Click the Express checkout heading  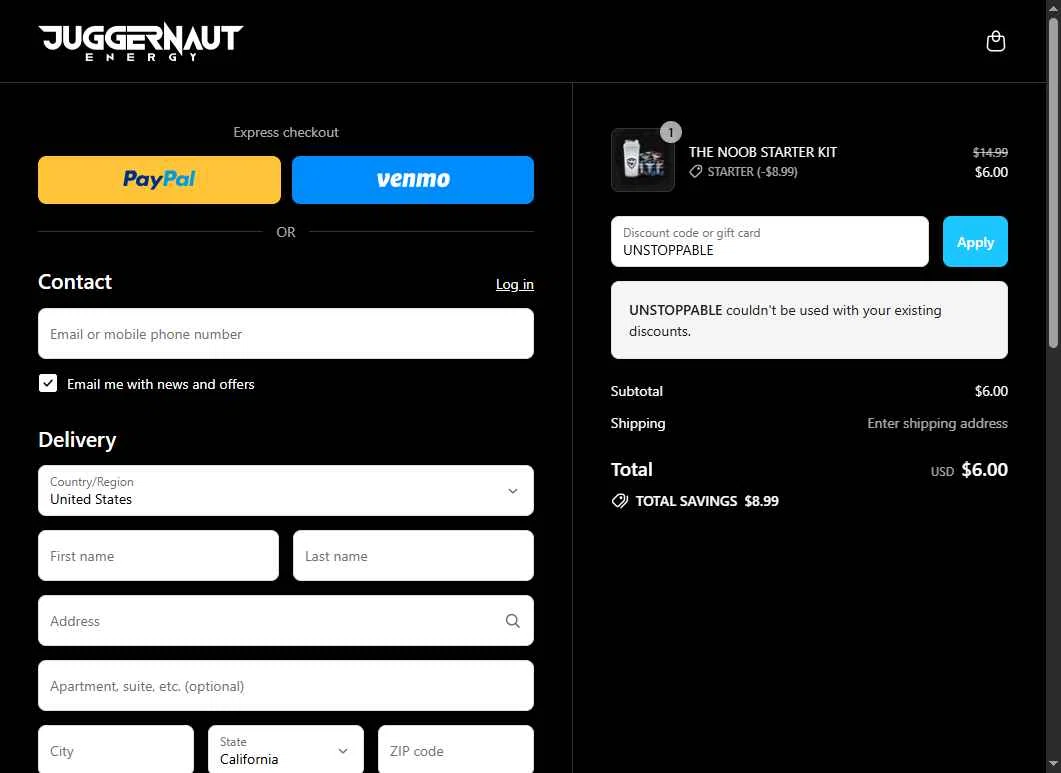pos(286,133)
